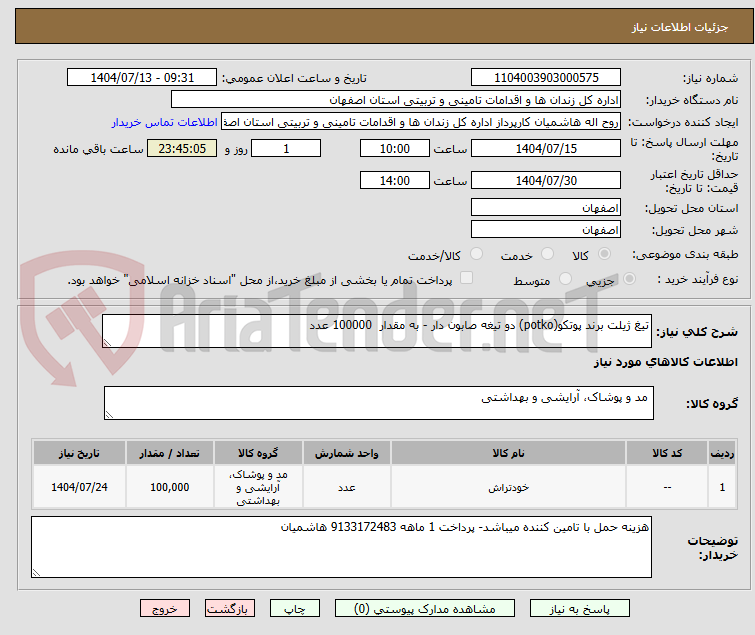Click the countdown timer 23:45:05 field

click(x=182, y=148)
